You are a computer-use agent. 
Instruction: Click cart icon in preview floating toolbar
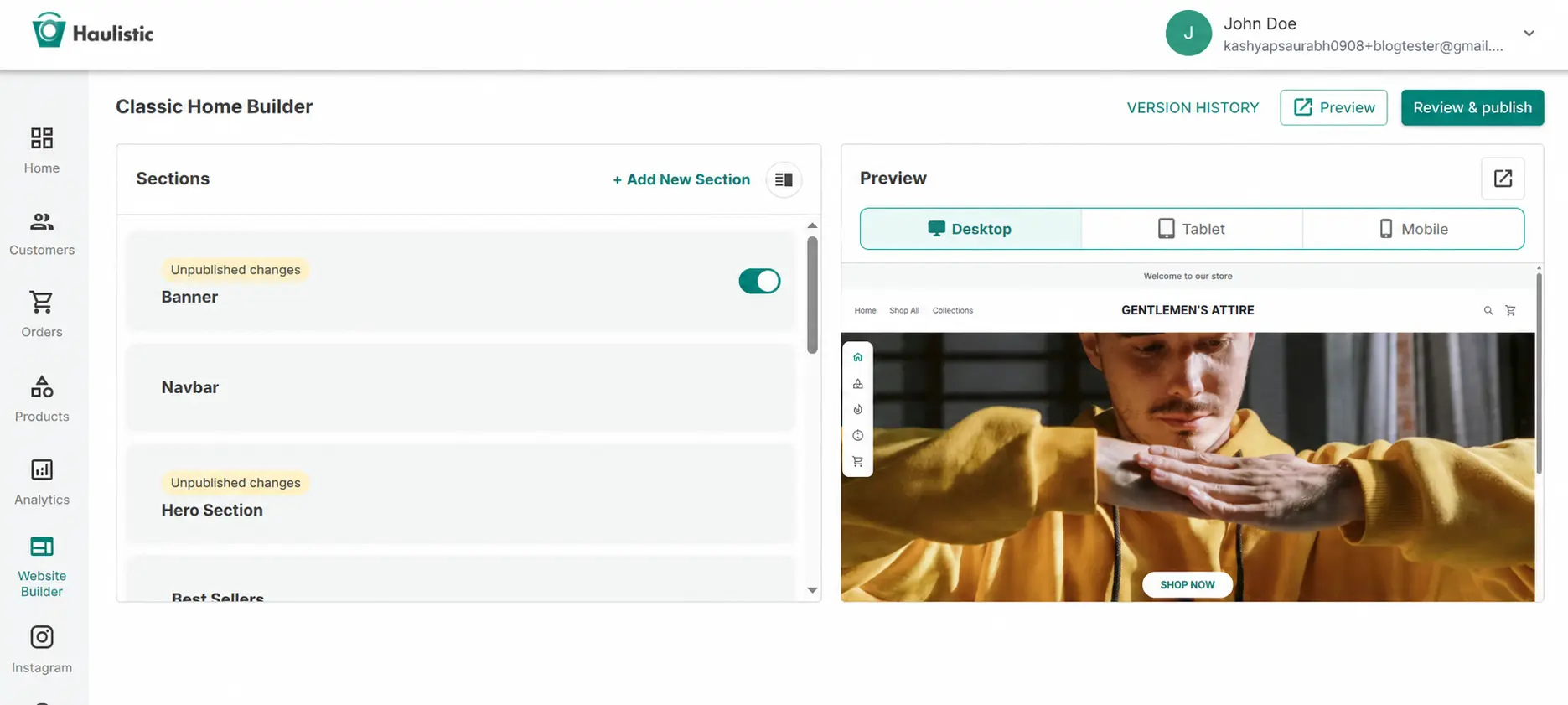coord(857,462)
